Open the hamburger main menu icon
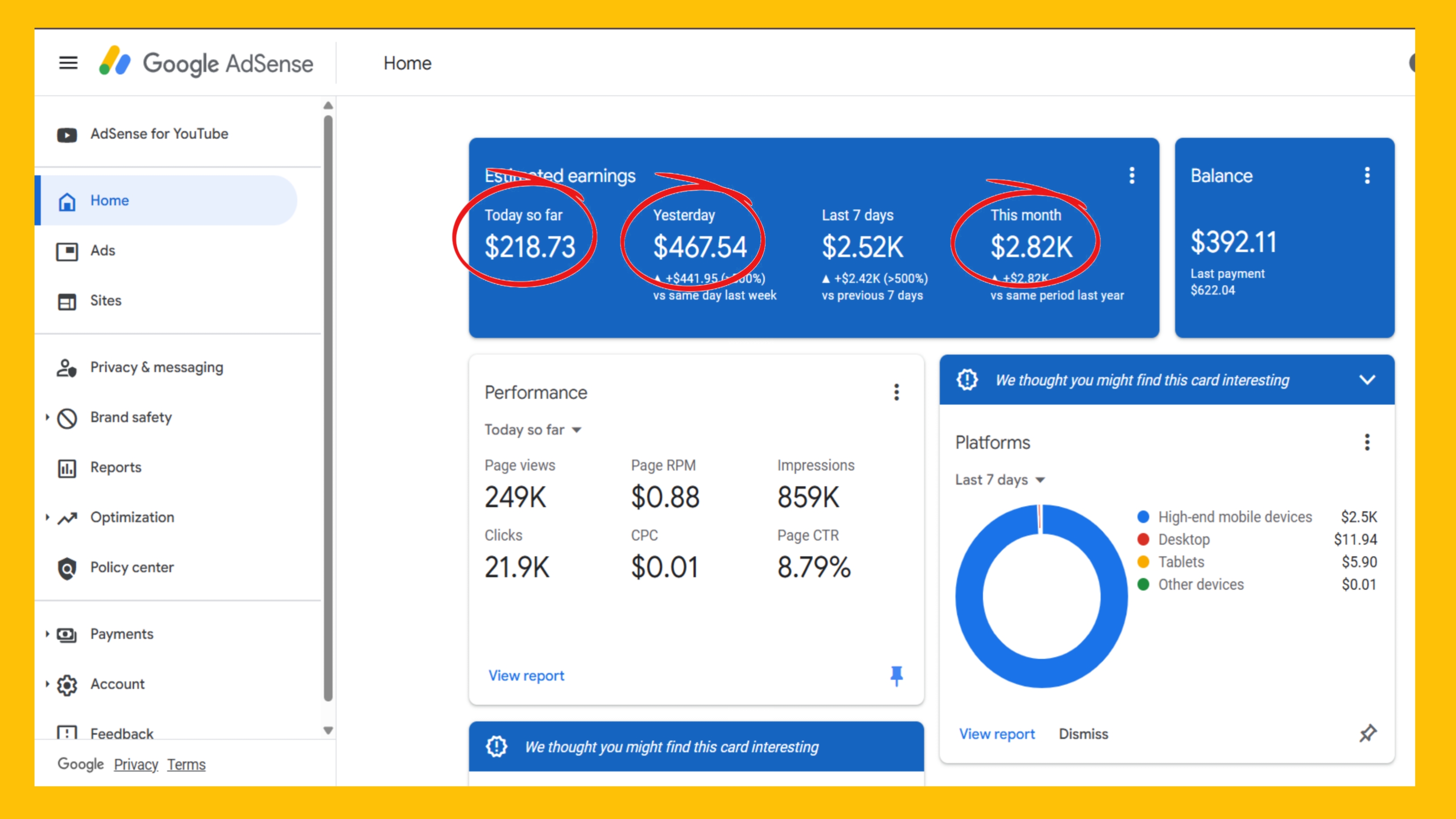The height and width of the screenshot is (819, 1456). click(x=68, y=63)
